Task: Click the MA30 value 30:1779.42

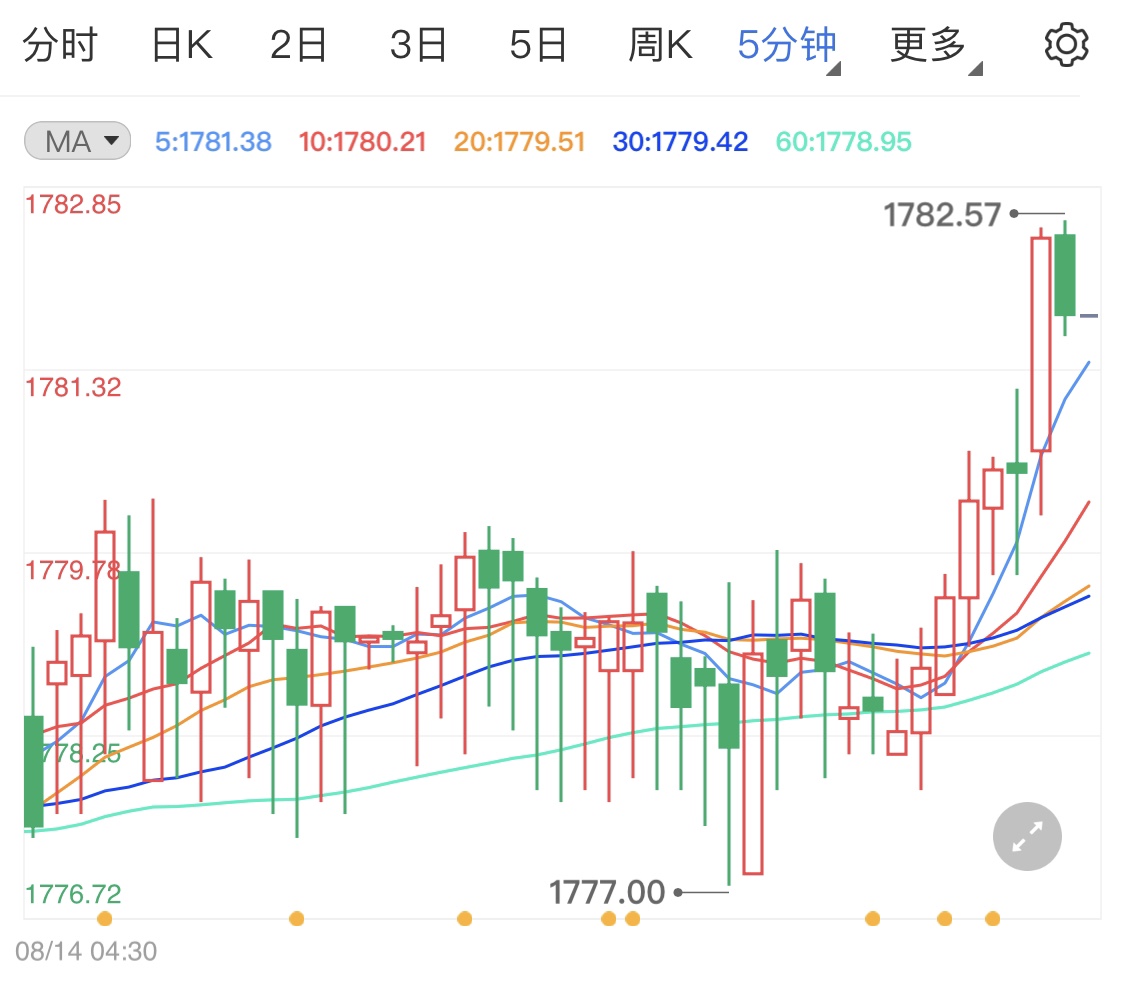Action: 680,141
